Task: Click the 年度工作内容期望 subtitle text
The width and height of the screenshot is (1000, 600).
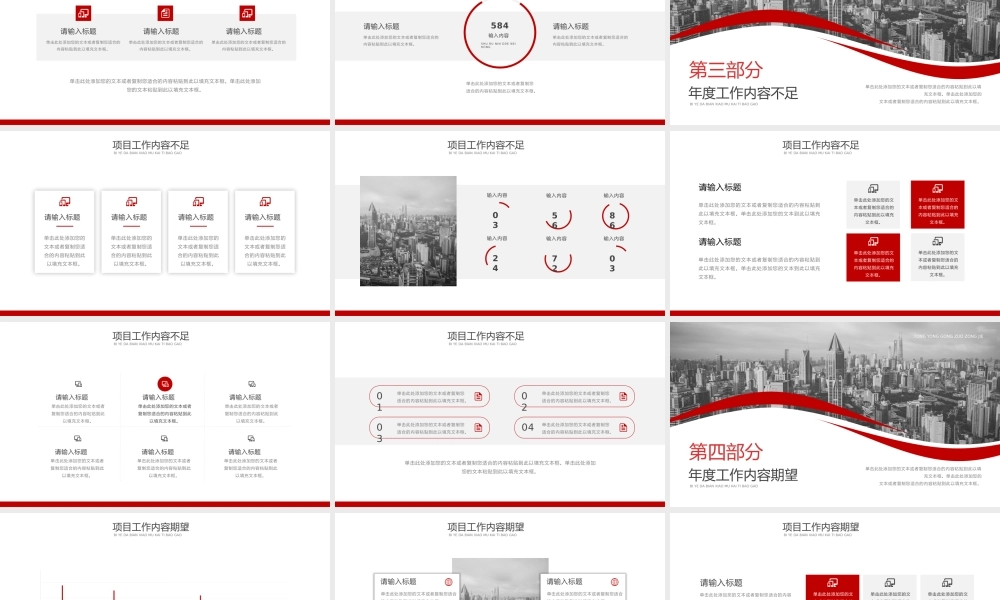Action: coord(743,476)
